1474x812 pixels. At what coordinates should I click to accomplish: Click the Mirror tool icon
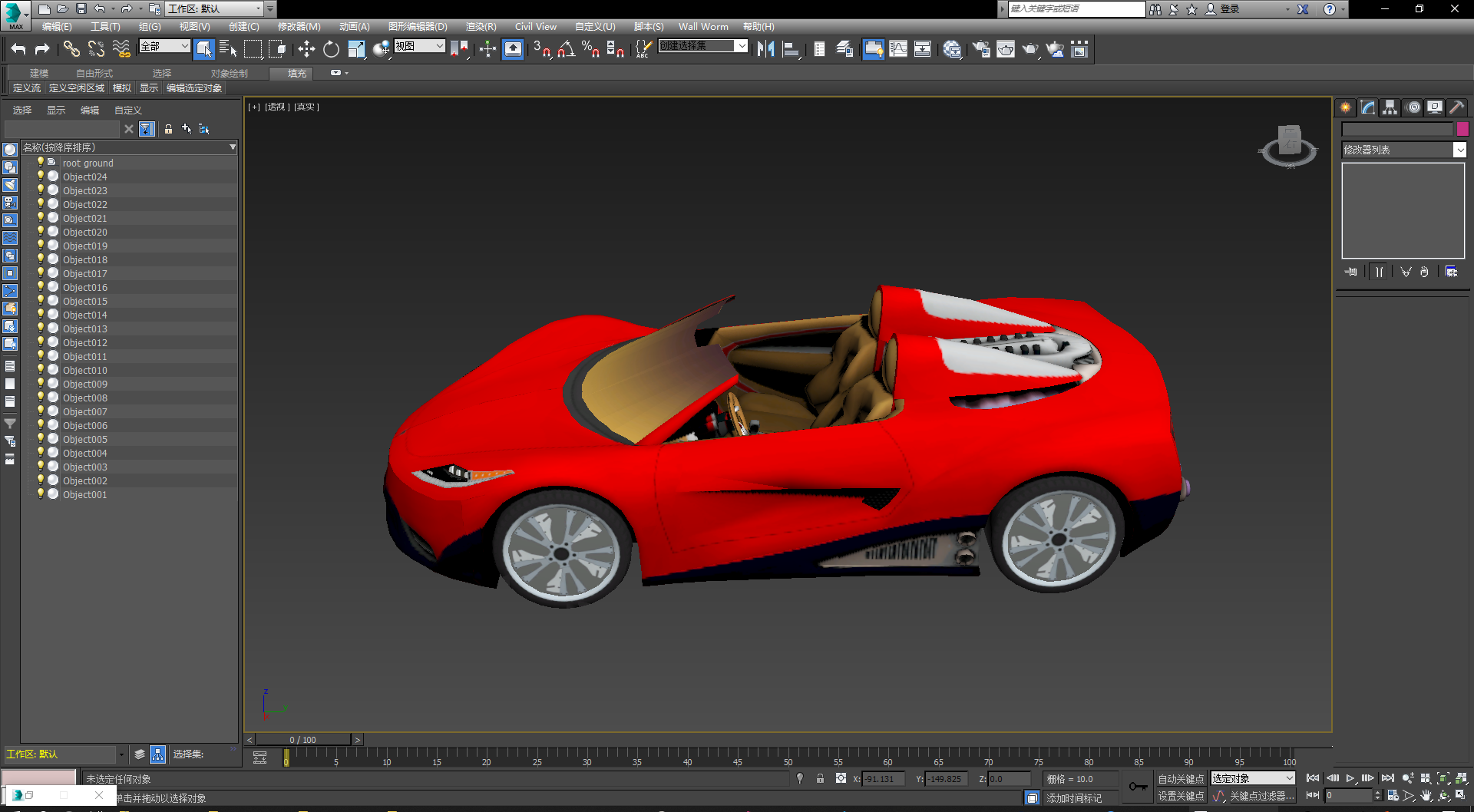click(765, 50)
